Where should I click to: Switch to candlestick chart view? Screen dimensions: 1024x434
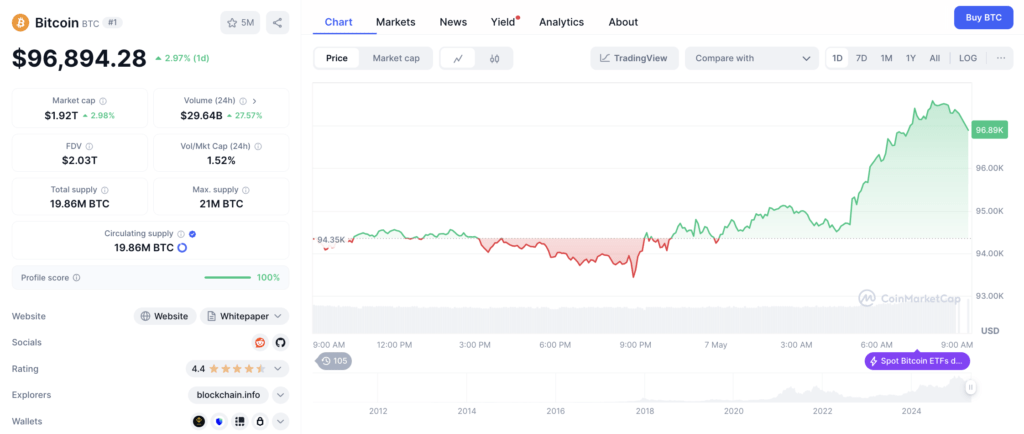(x=494, y=58)
